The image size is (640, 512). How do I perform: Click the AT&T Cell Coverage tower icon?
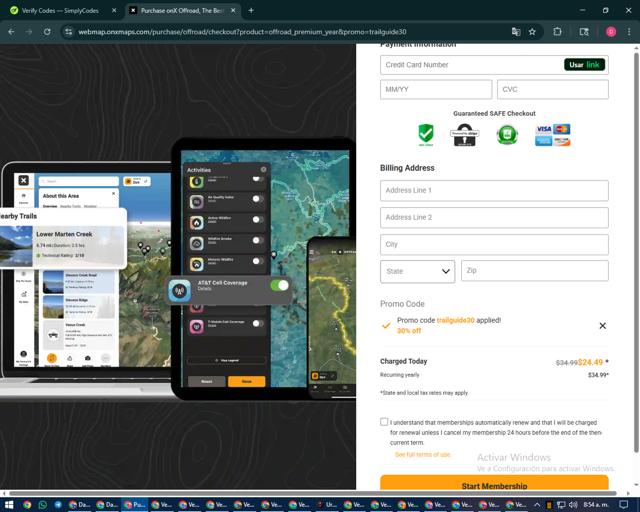(x=180, y=291)
